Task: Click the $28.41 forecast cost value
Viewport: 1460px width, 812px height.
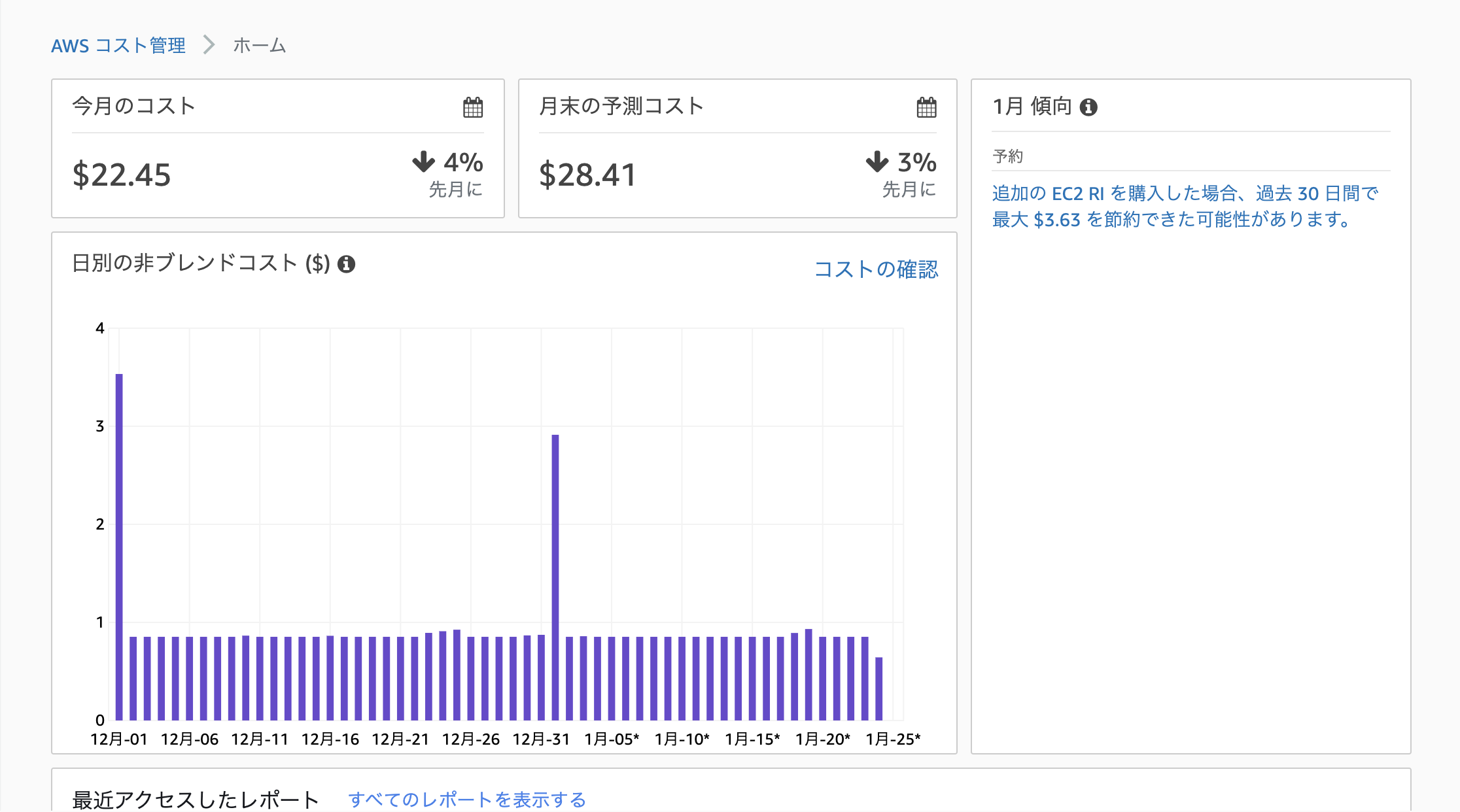Action: tap(587, 175)
